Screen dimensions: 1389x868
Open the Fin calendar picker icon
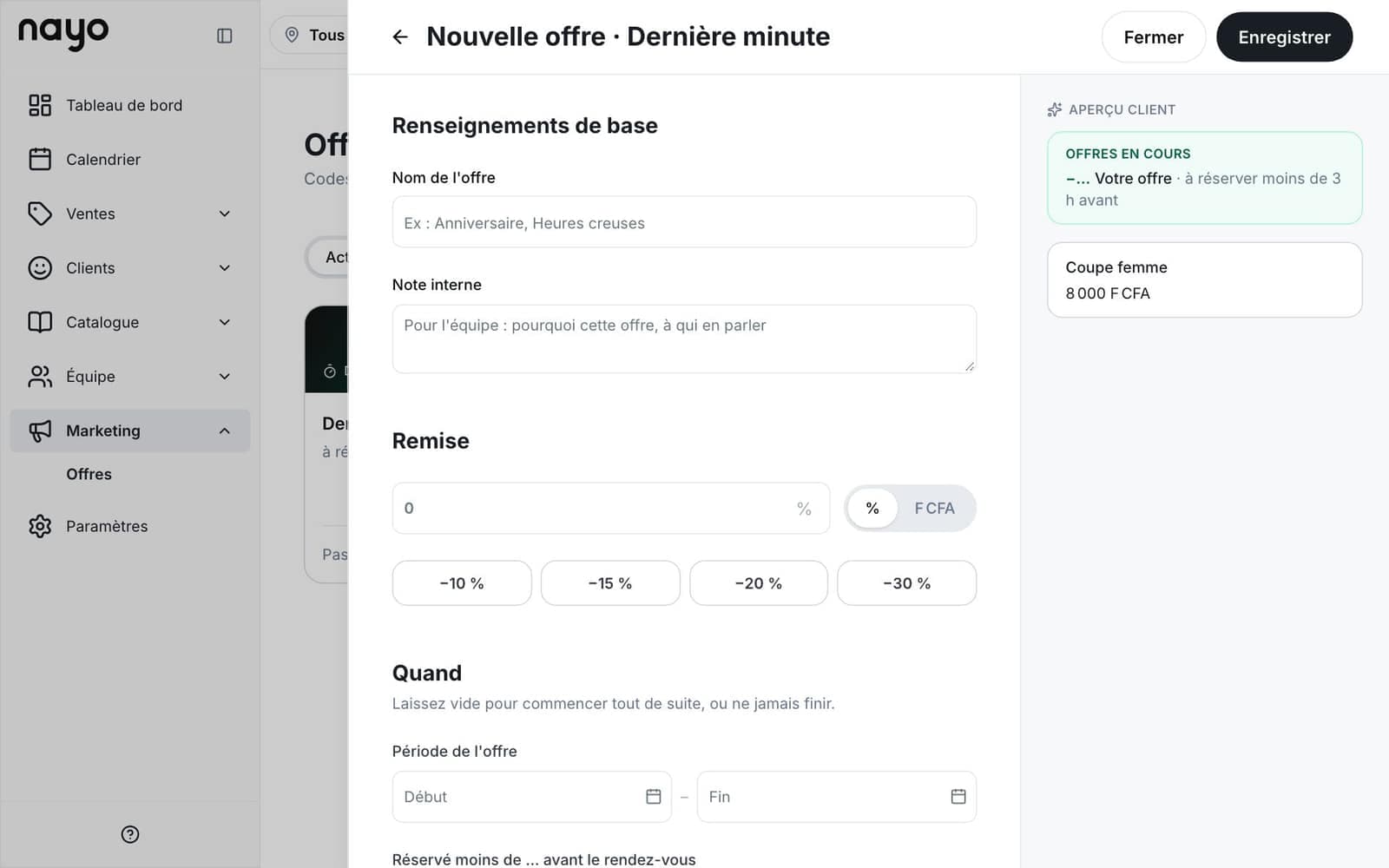pos(958,796)
